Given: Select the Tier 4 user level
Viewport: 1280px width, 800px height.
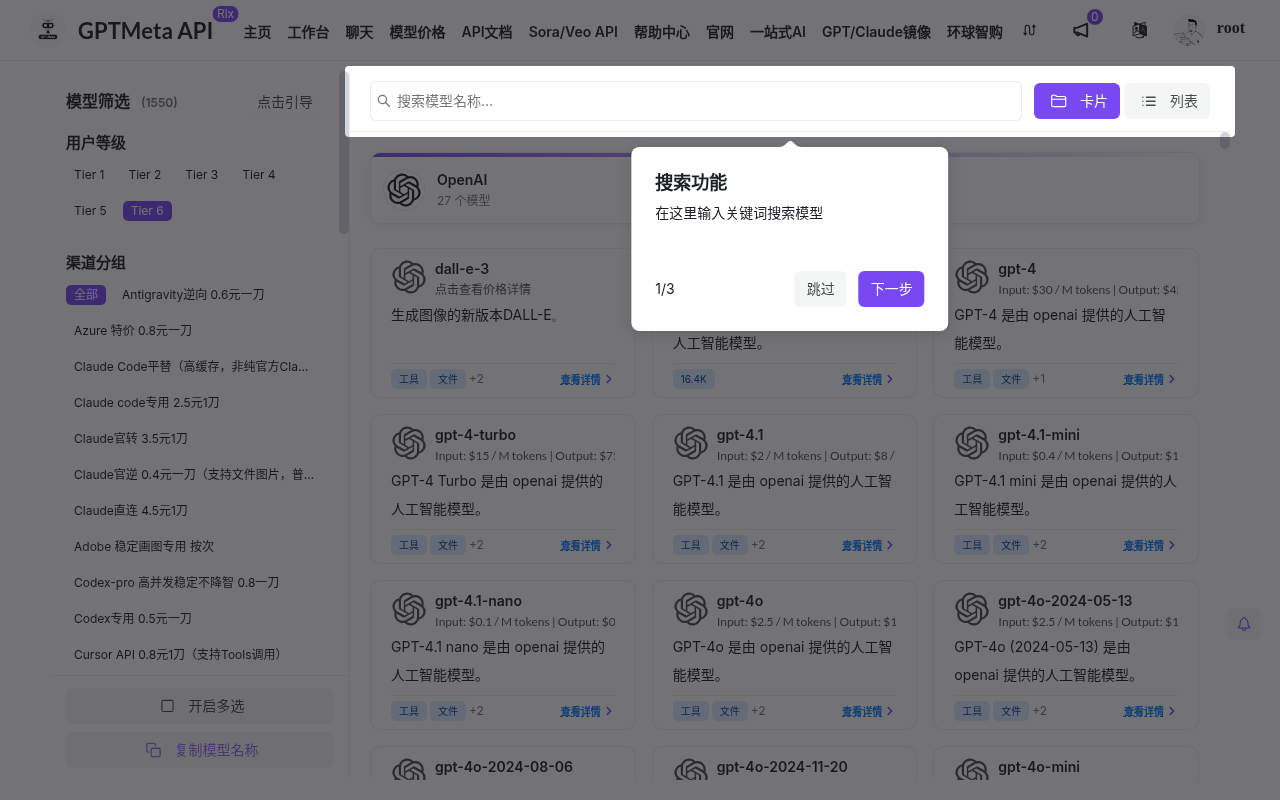Looking at the screenshot, I should 259,175.
